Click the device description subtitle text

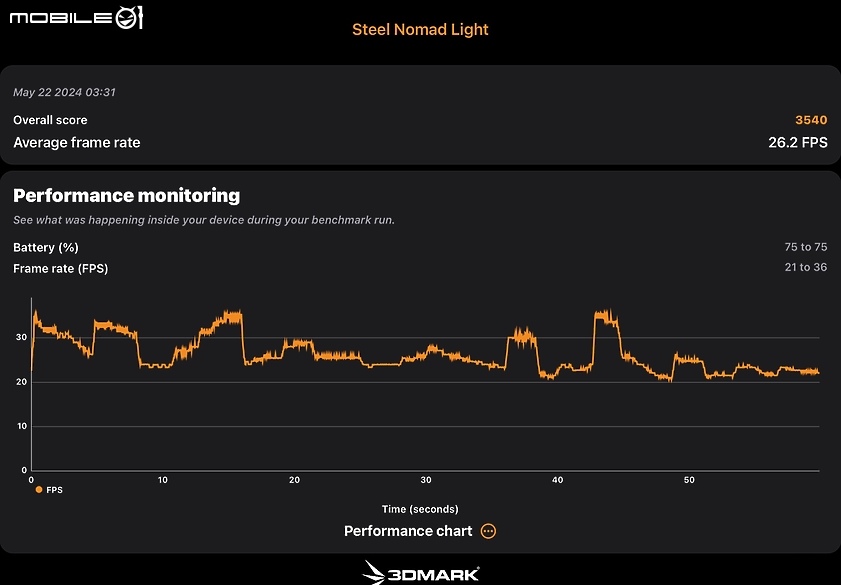pos(204,220)
